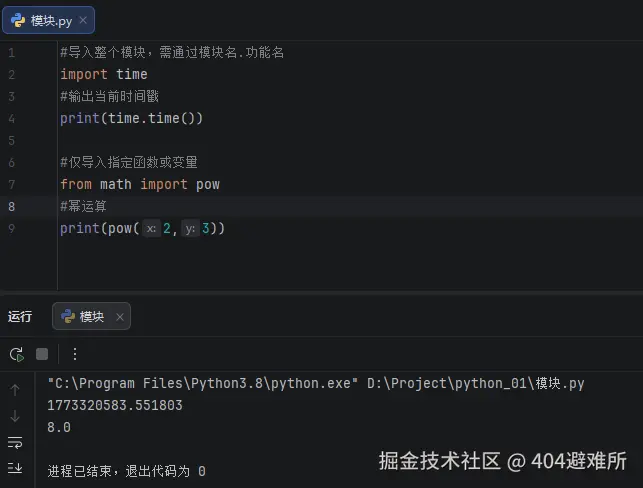
Task: Toggle scroll to end of console
Action: (x=15, y=467)
